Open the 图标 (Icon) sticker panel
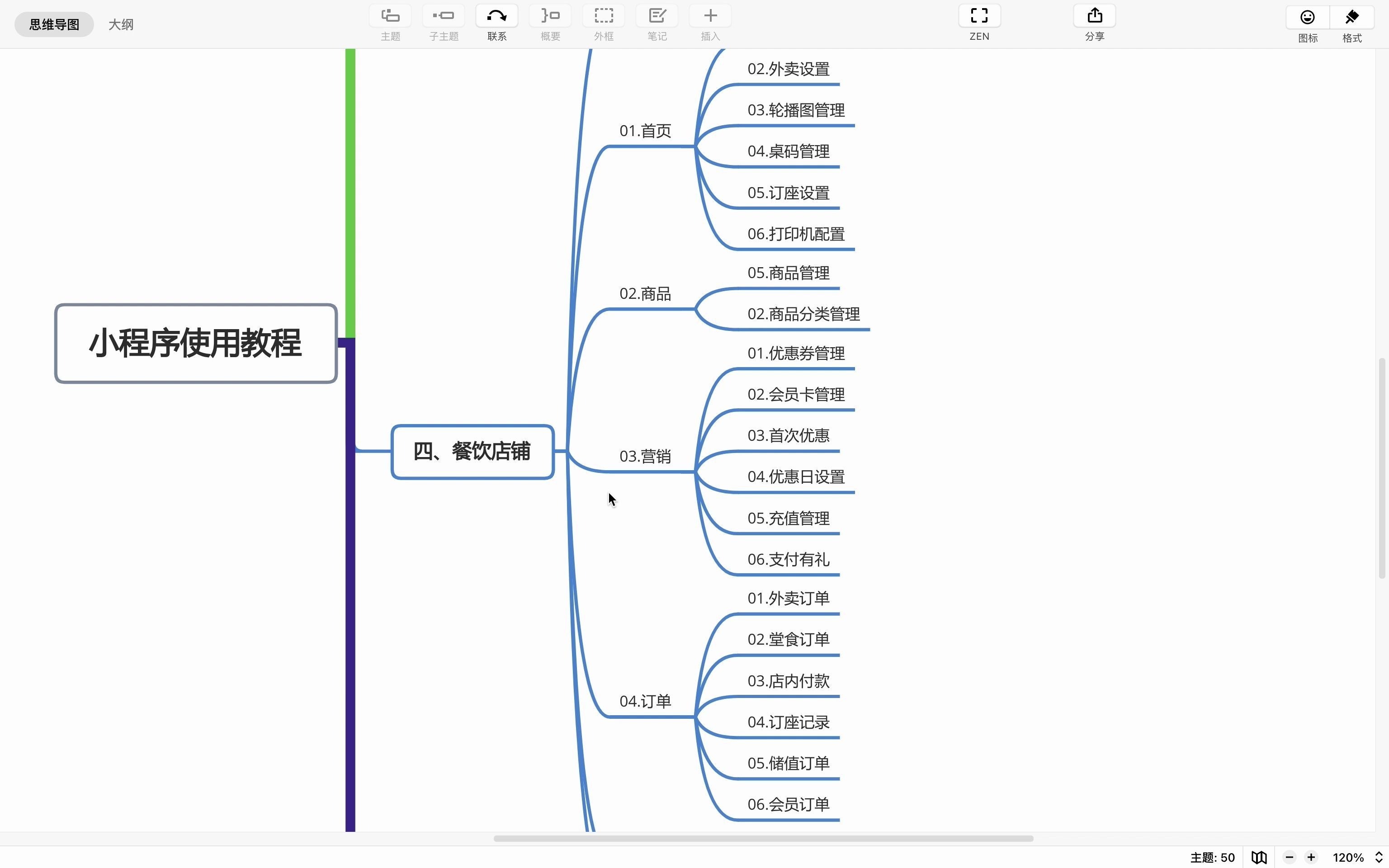The image size is (1389, 868). pyautogui.click(x=1308, y=17)
